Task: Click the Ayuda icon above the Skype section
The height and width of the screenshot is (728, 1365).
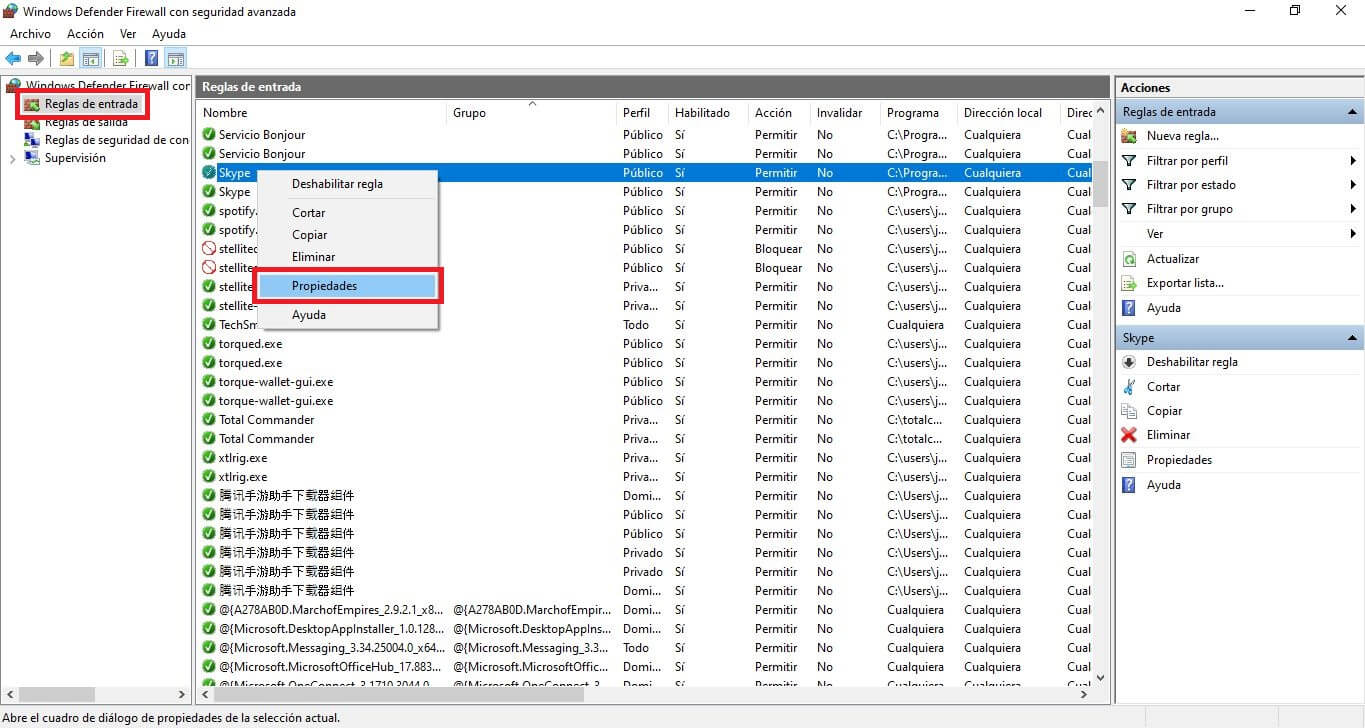Action: (1129, 308)
